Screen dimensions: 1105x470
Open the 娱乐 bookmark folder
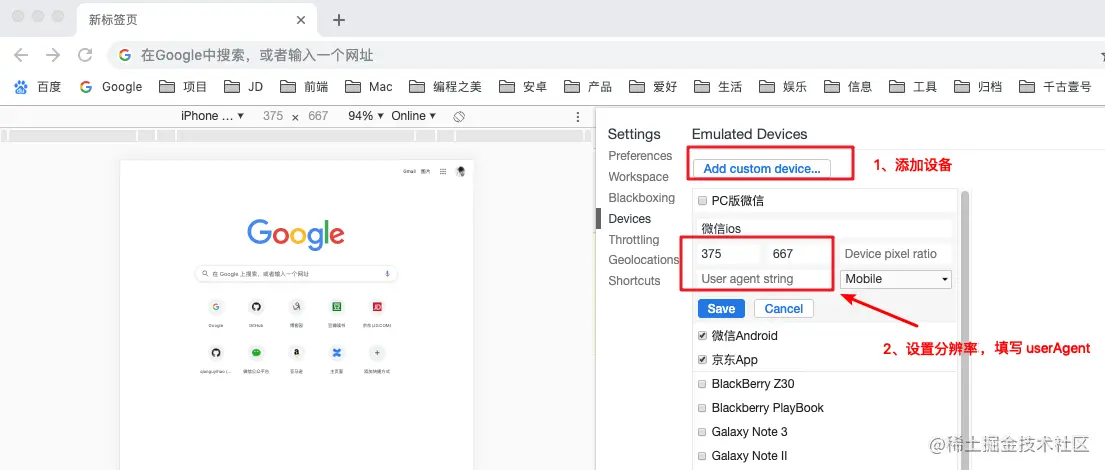point(783,87)
